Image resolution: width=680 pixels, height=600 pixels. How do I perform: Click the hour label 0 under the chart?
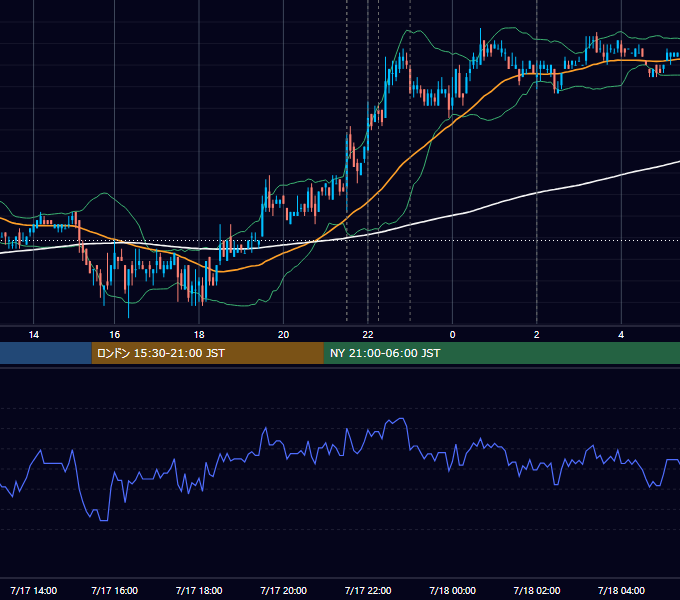pos(452,335)
